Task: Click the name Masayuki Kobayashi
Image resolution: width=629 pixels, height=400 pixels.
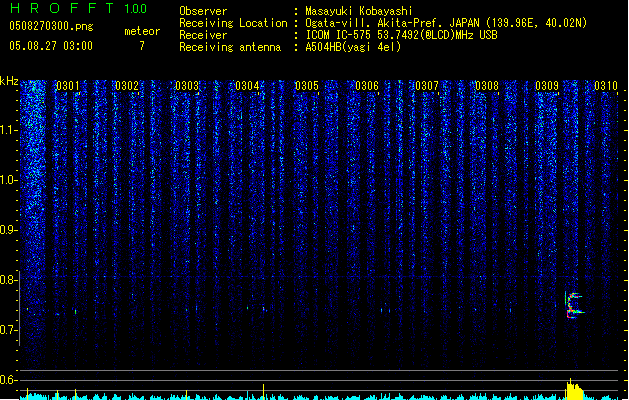Action: 359,11
